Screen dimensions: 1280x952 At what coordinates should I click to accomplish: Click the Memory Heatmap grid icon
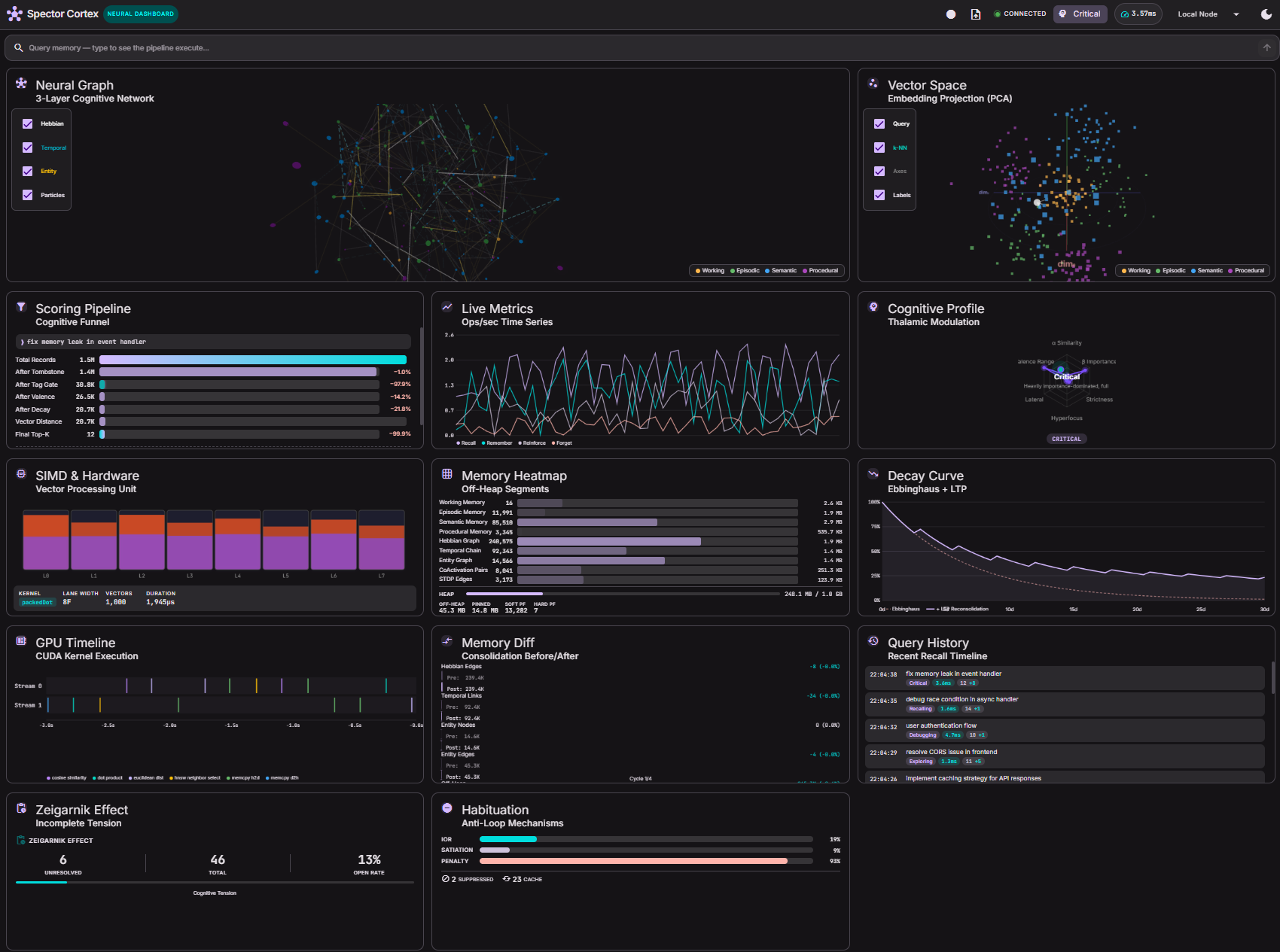click(x=447, y=474)
